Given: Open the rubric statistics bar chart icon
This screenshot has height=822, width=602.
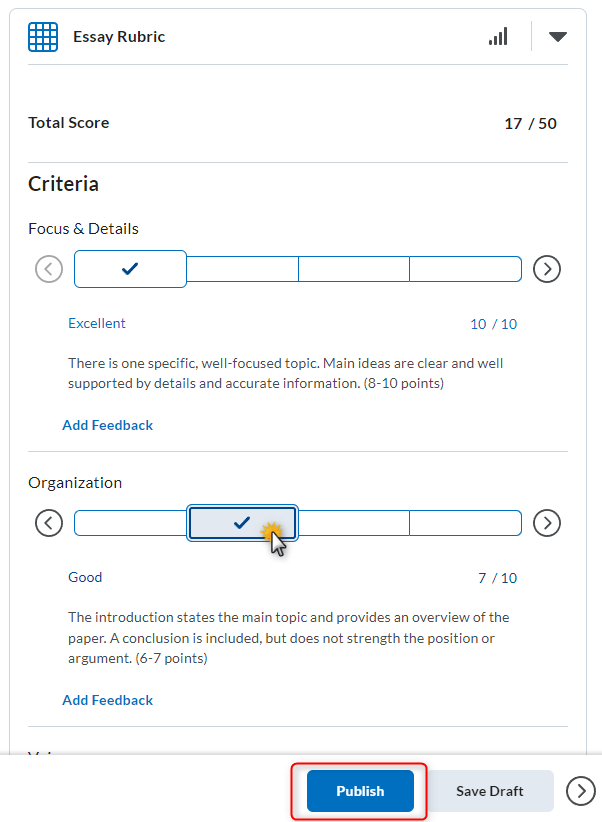Looking at the screenshot, I should pos(498,36).
